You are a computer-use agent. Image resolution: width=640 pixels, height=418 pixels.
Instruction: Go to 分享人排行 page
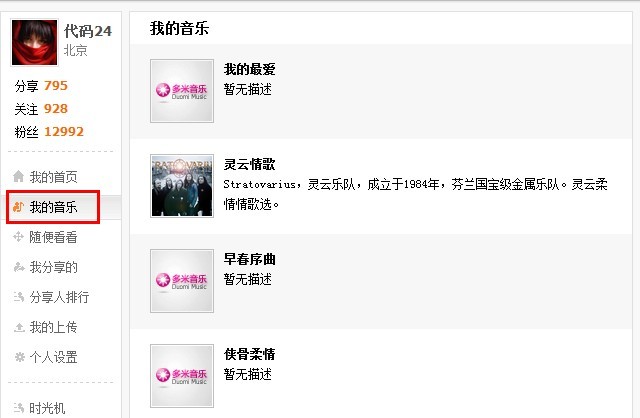tap(59, 297)
